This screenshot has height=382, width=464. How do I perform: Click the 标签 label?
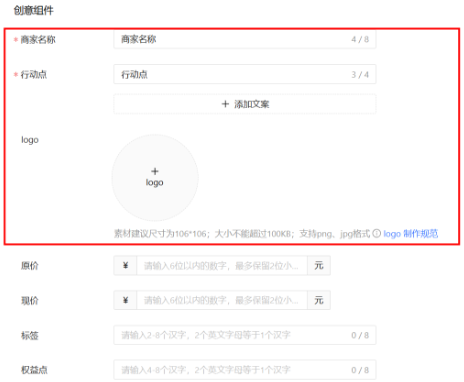coord(30,335)
